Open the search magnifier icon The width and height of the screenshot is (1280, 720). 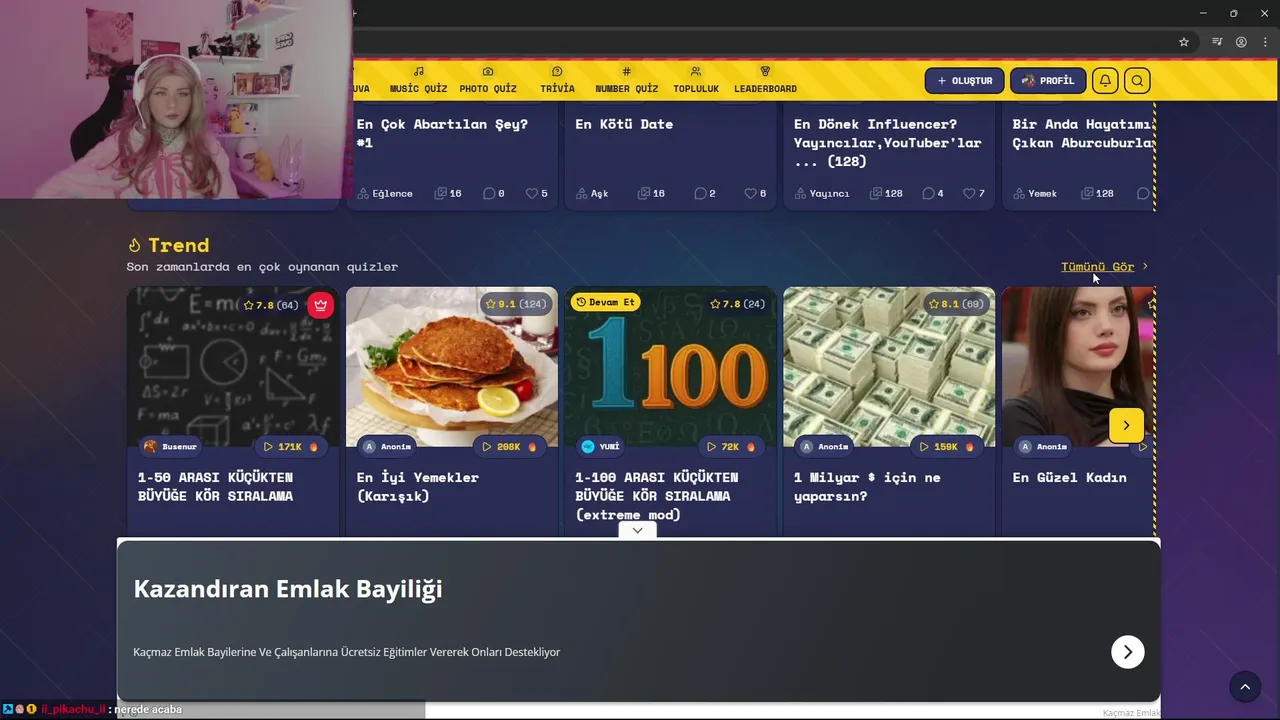pos(1137,81)
